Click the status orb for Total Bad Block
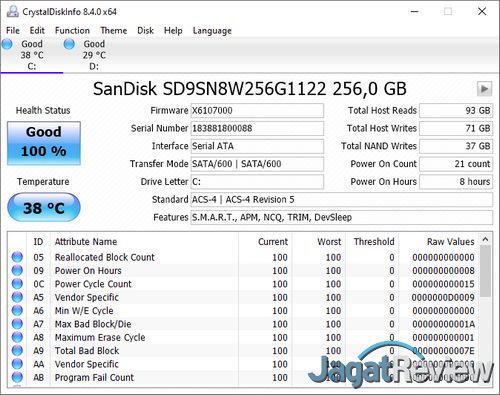Viewport: 500px width, 395px height. coord(17,350)
